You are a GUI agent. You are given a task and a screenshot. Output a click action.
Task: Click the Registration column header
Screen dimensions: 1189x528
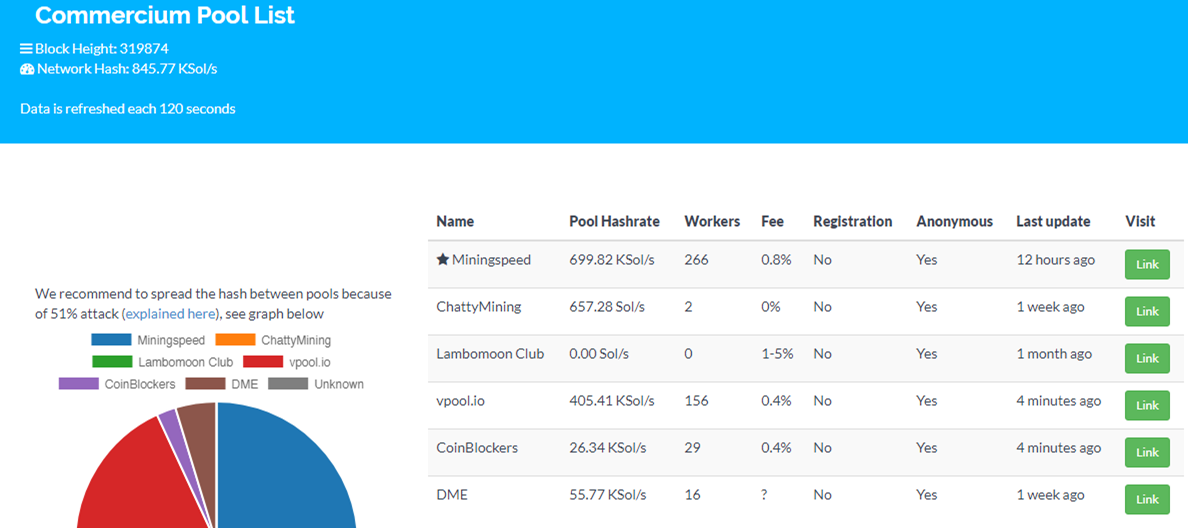click(x=852, y=222)
